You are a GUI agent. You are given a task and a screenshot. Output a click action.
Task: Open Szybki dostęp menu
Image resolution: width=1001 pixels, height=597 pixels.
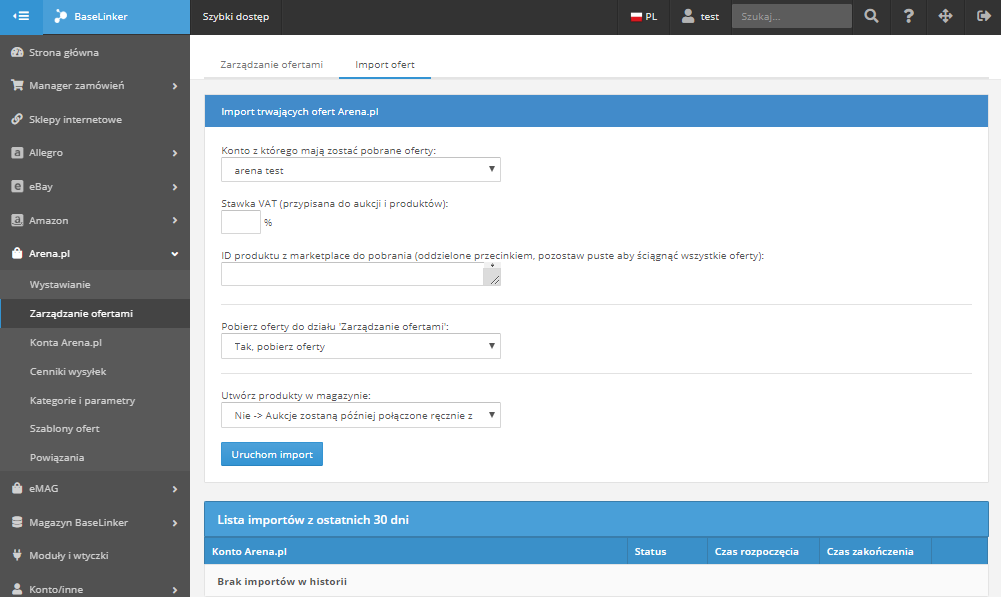click(236, 17)
